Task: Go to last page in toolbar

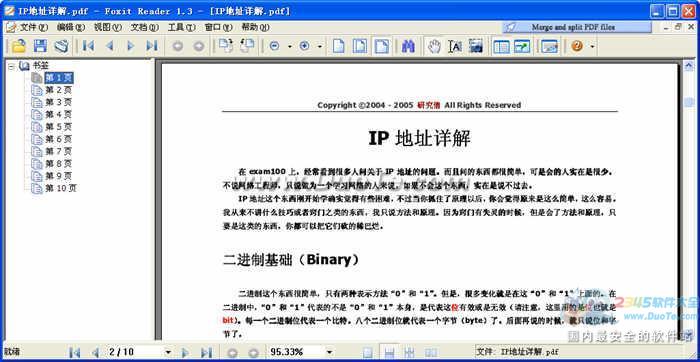Action: tap(152, 46)
